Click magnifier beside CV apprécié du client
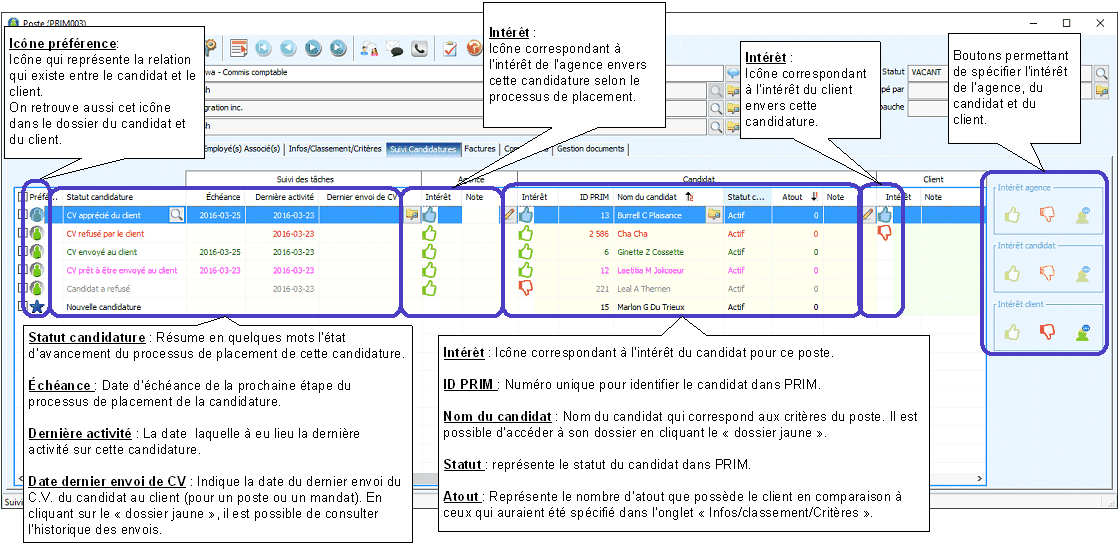Screen dimensions: 1120x545 coord(176,214)
